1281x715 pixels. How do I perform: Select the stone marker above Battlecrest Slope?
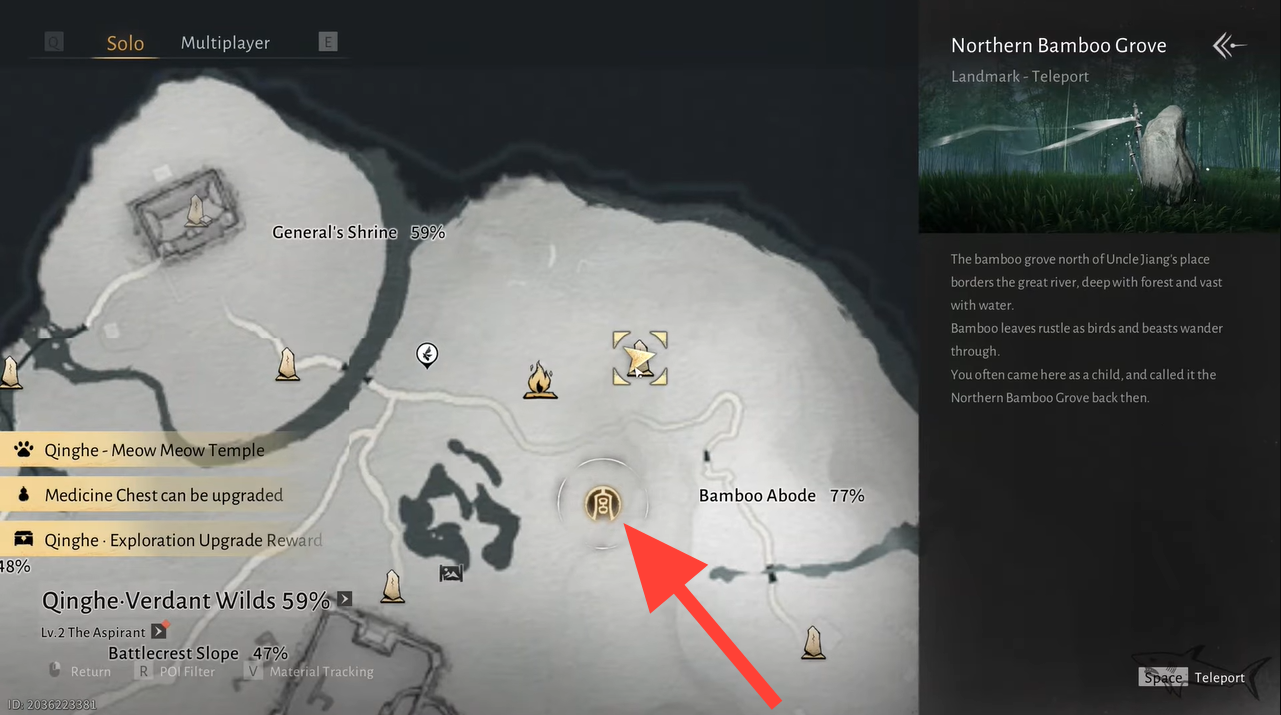pos(393,586)
